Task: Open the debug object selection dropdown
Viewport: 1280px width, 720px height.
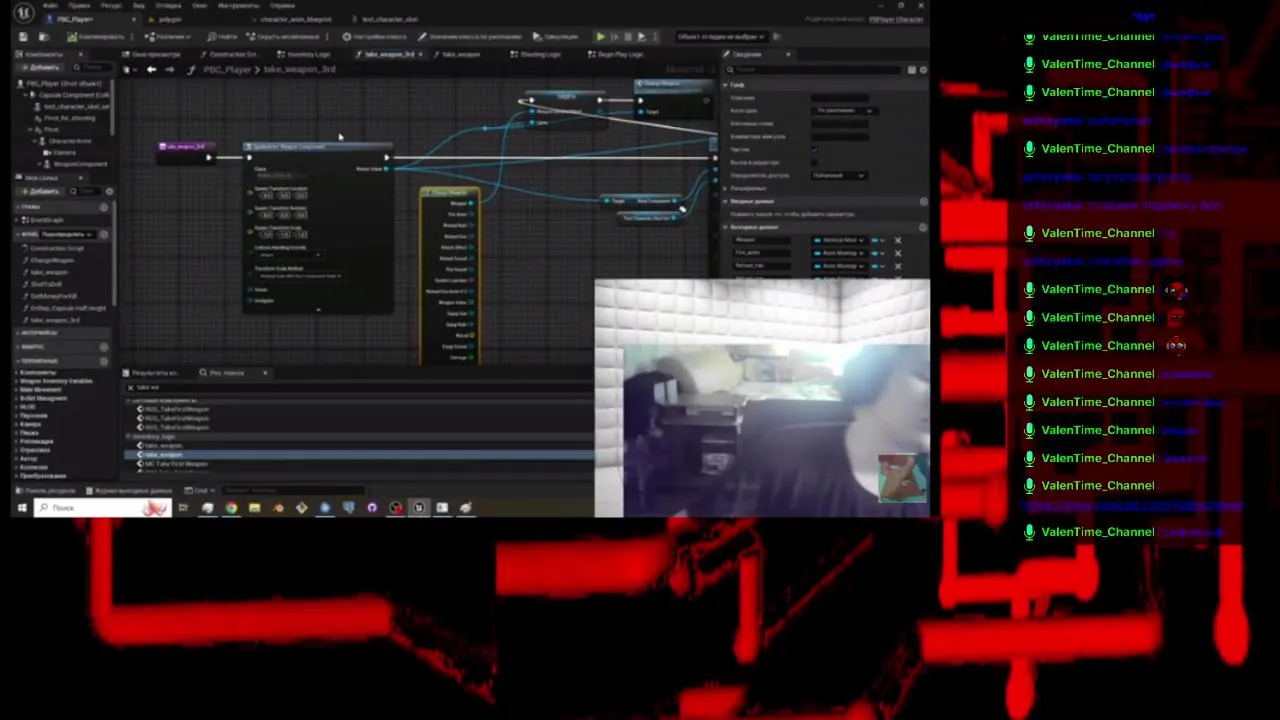Action: click(721, 37)
